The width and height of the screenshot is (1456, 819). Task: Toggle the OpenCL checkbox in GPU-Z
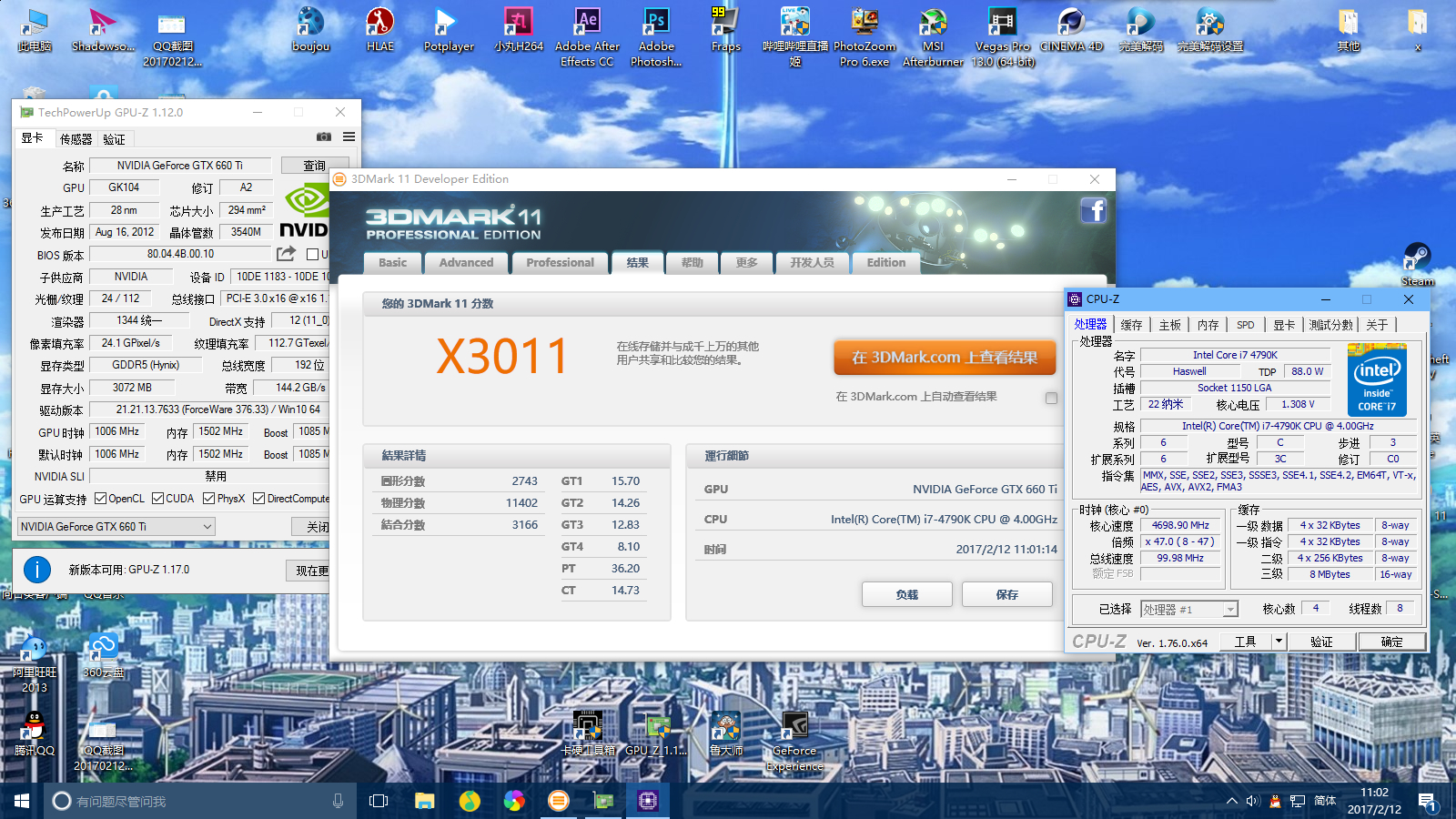(x=101, y=499)
